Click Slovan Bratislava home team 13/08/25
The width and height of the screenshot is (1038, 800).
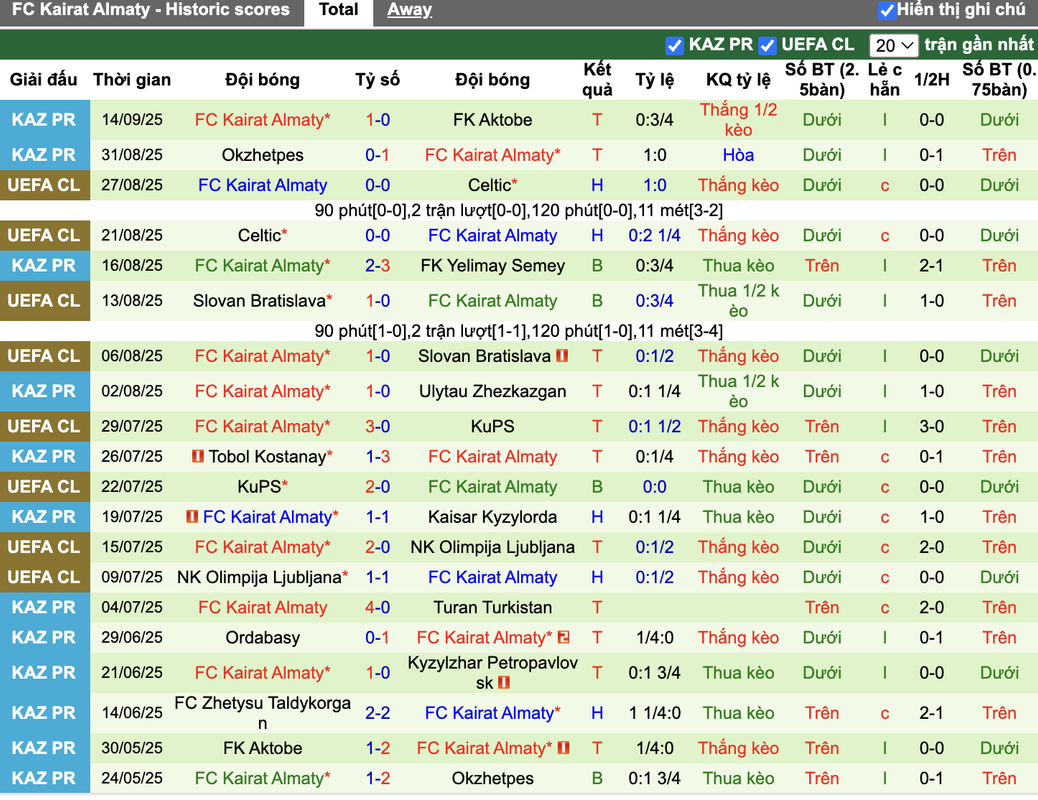tap(262, 301)
